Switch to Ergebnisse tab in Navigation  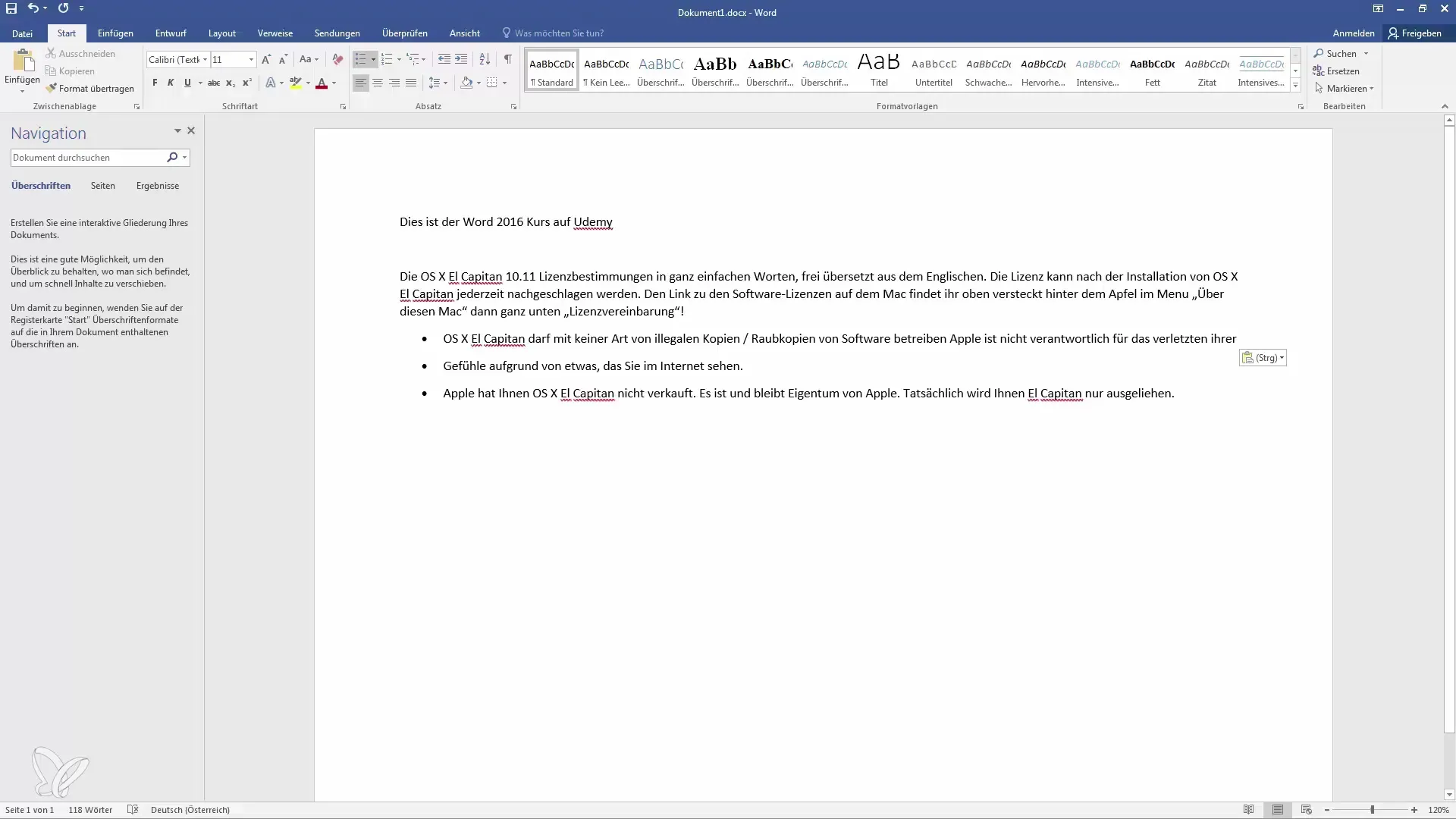157,185
